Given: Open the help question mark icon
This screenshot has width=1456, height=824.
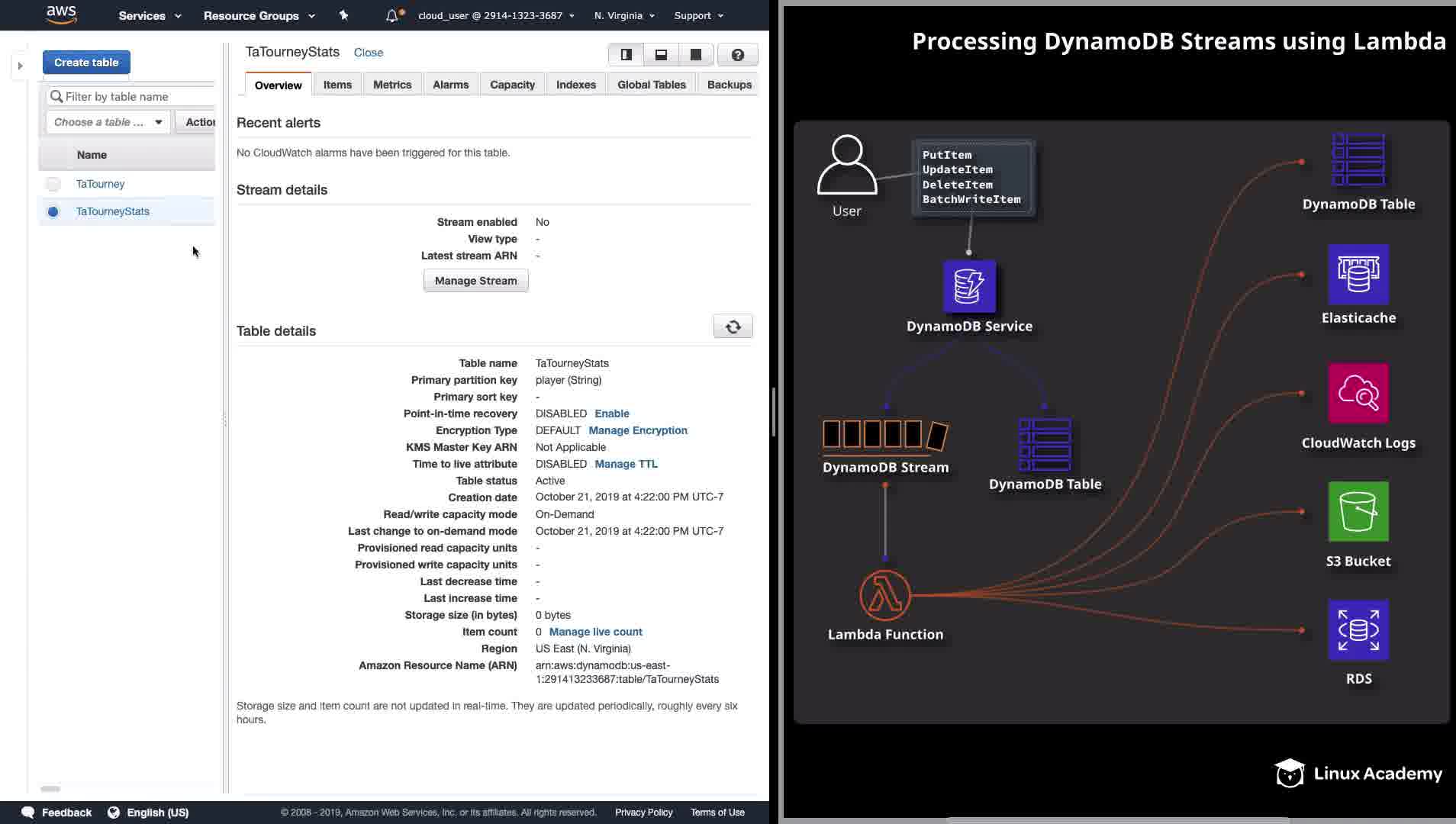Looking at the screenshot, I should (737, 55).
